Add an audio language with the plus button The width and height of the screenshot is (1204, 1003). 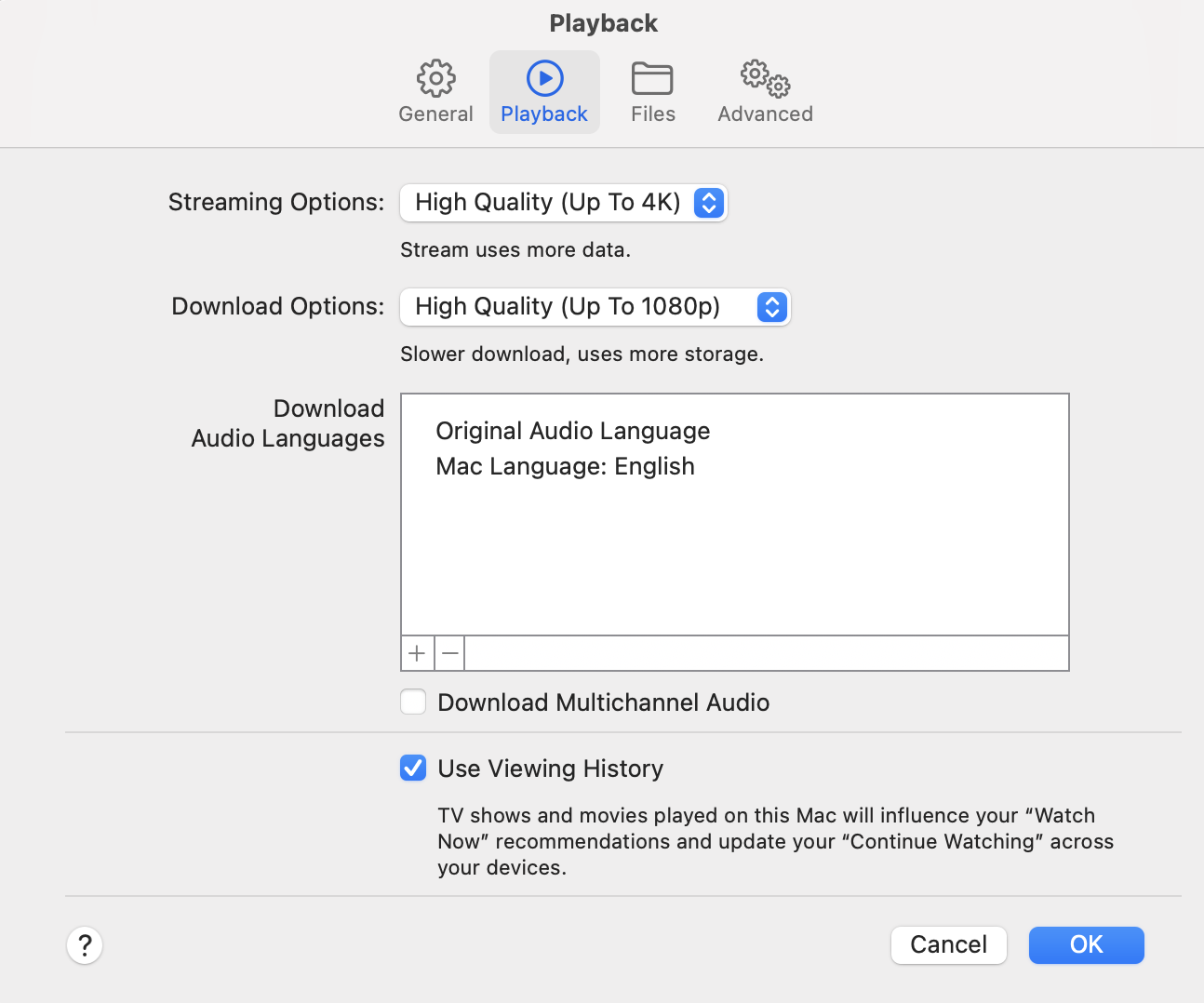[418, 653]
